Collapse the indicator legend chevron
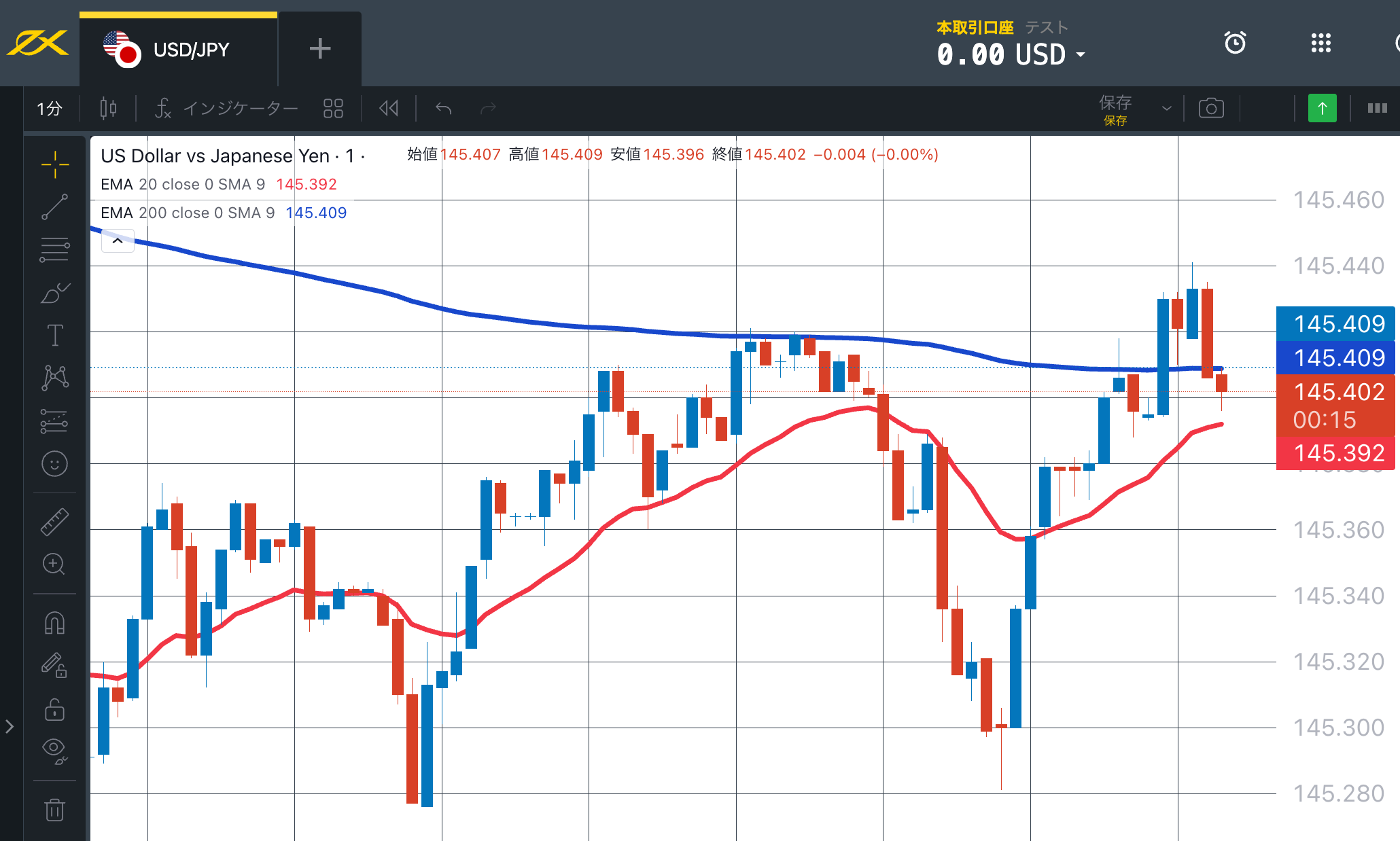The image size is (1400, 841). [118, 240]
